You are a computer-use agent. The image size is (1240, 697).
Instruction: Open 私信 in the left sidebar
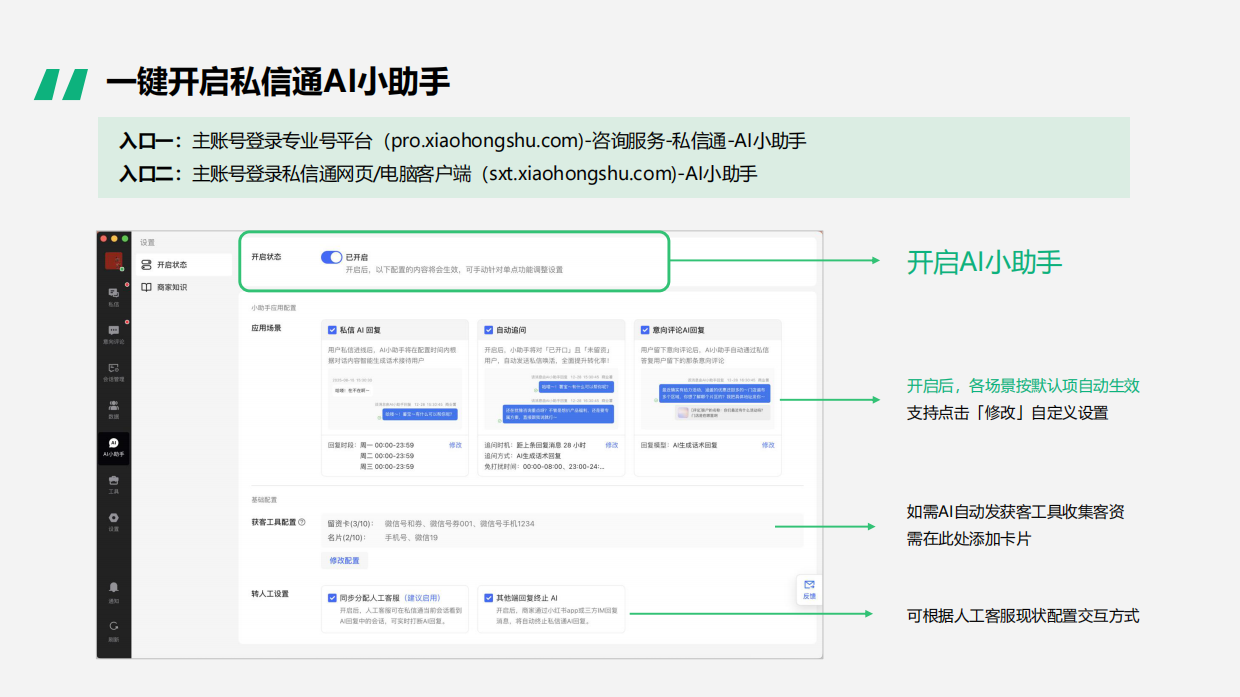(113, 296)
